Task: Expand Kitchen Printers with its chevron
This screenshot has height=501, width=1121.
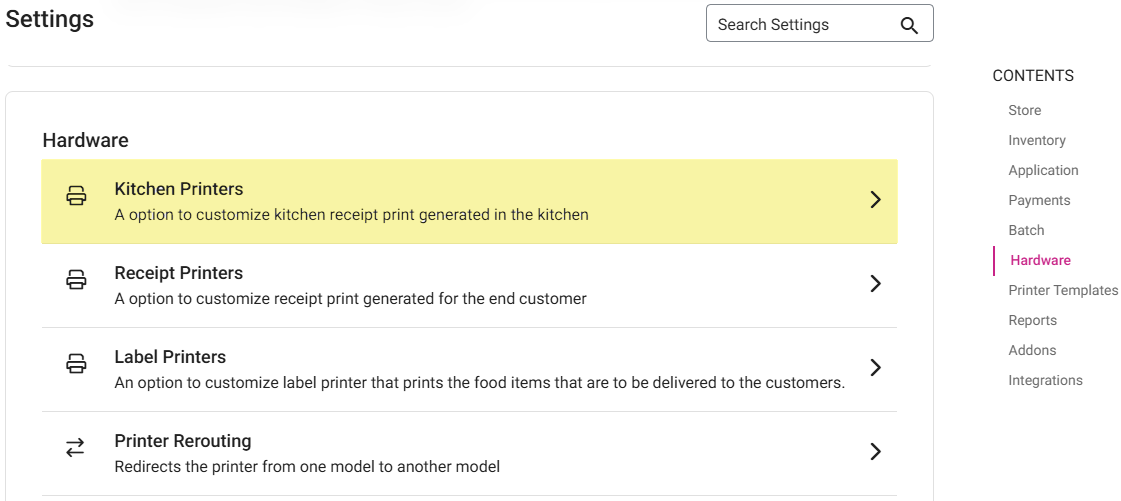Action: point(875,200)
